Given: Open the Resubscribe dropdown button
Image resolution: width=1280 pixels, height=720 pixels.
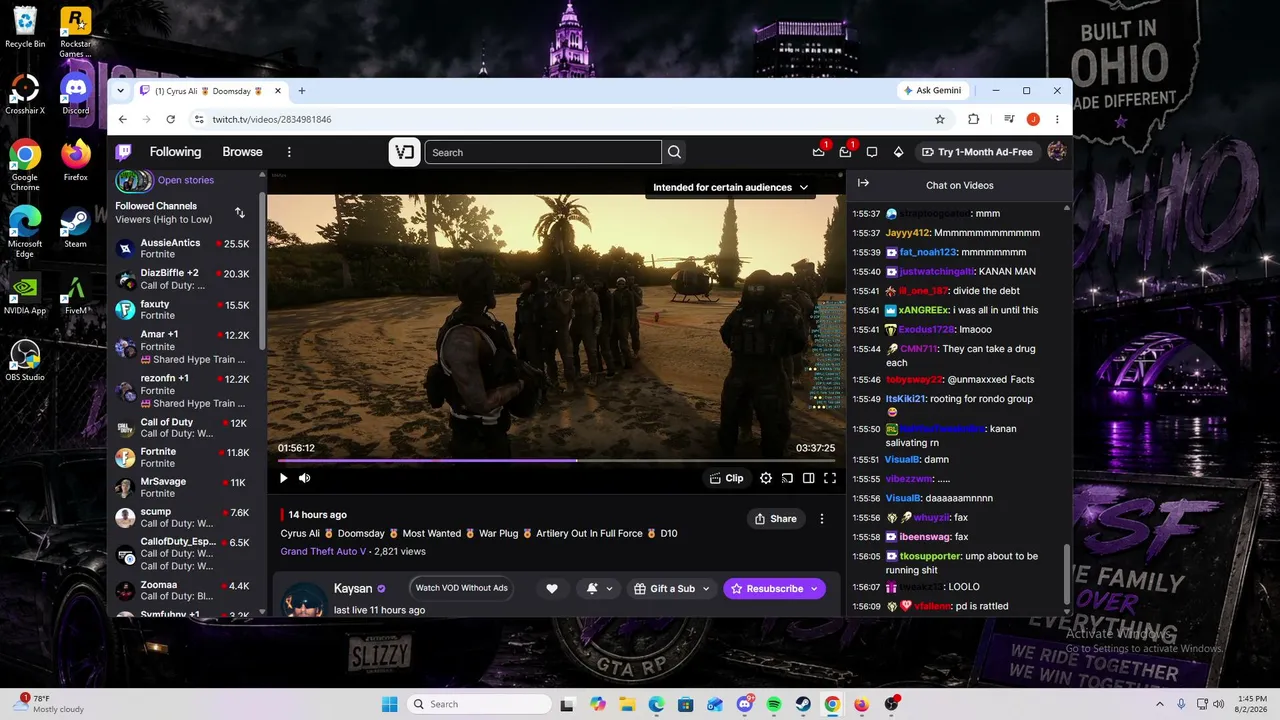Looking at the screenshot, I should tap(775, 589).
